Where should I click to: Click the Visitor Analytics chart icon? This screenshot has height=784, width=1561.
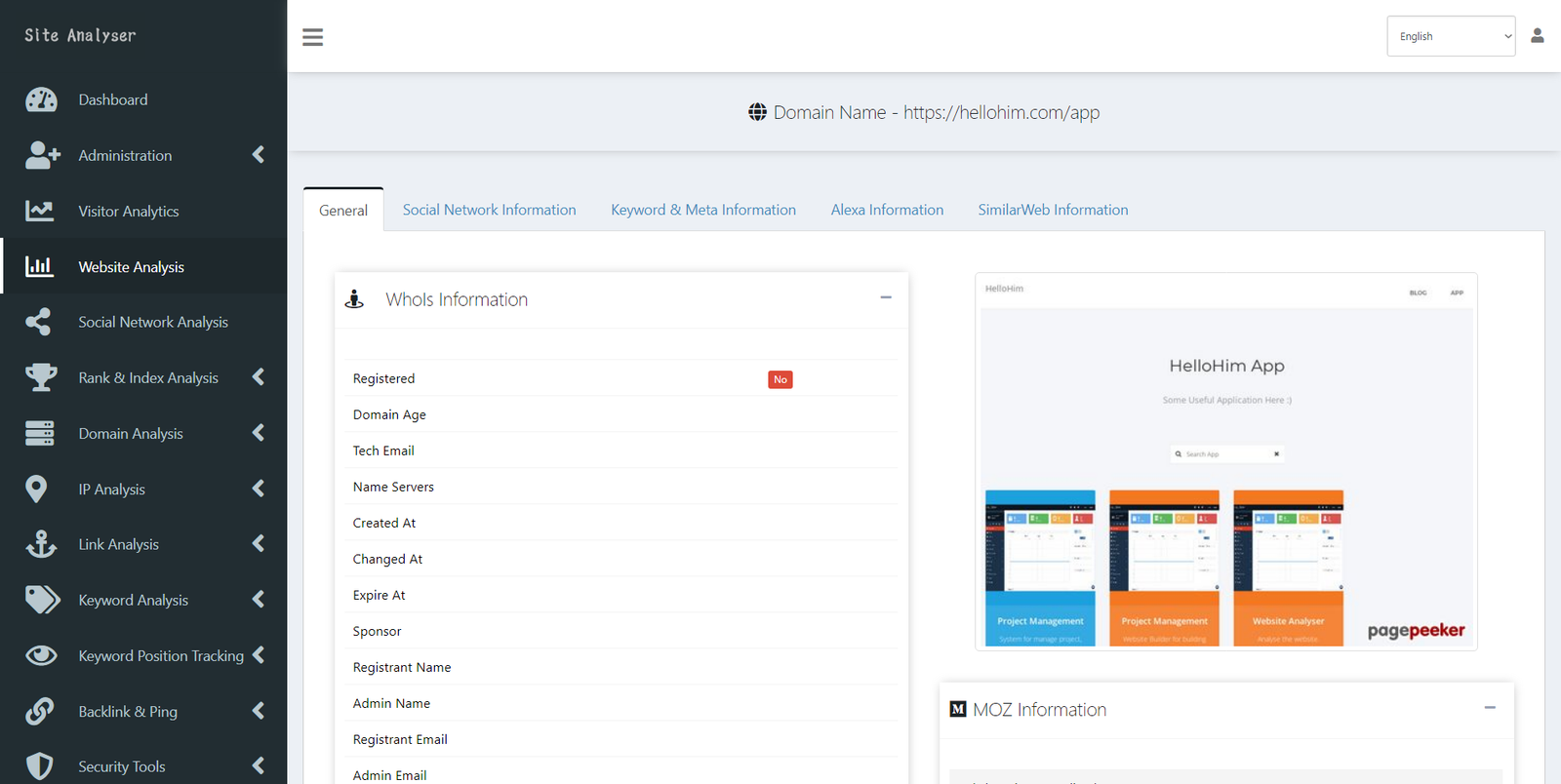tap(40, 211)
